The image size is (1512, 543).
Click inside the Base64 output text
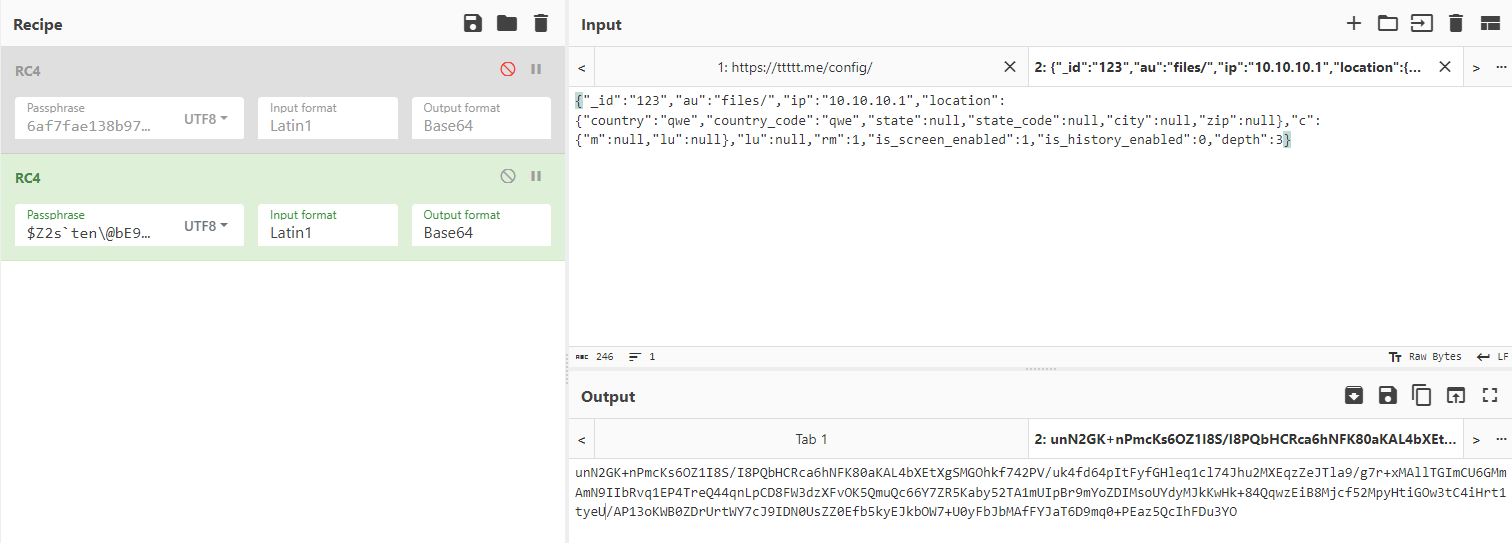[x=1040, y=492]
